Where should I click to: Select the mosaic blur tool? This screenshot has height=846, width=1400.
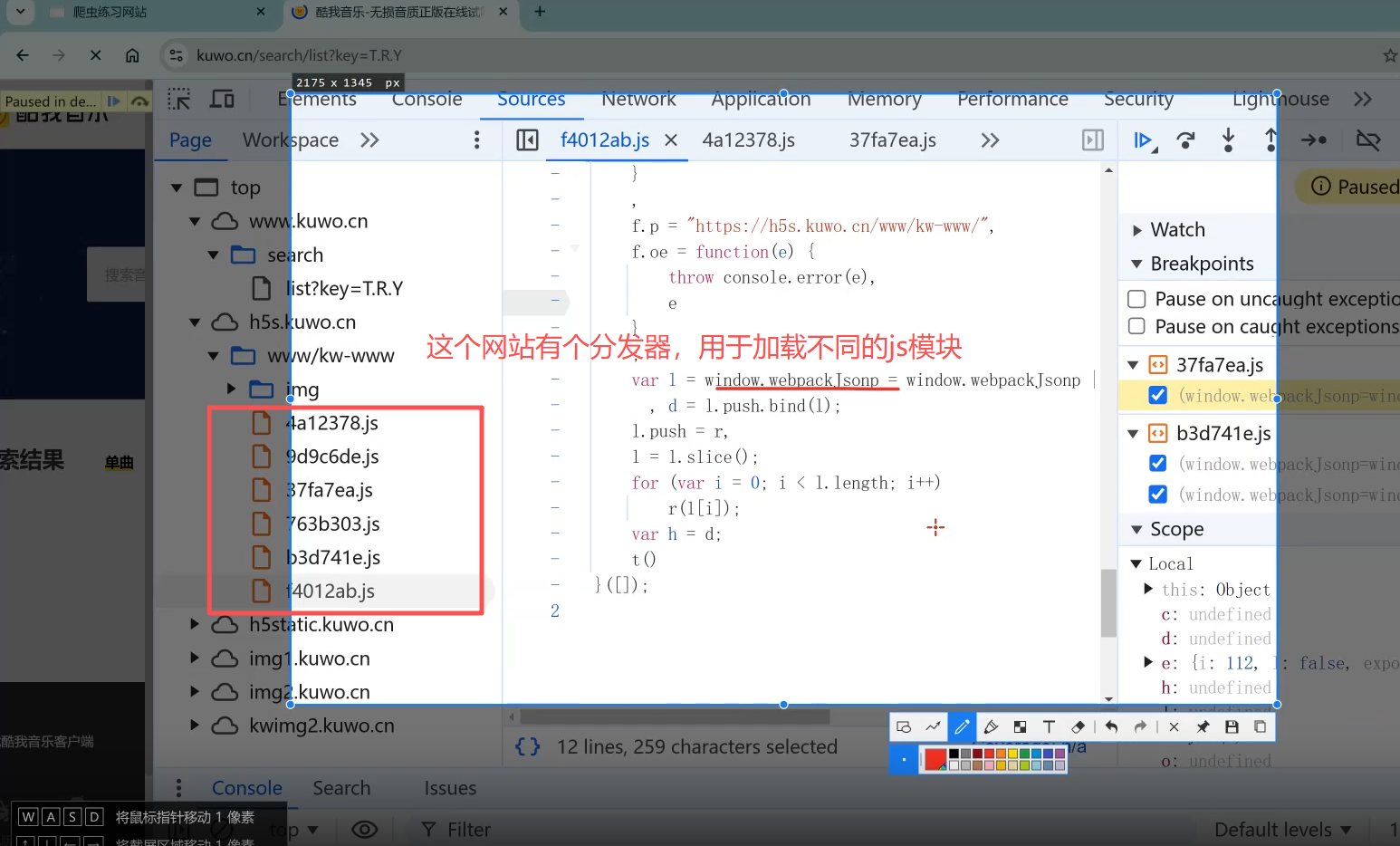coord(1020,726)
